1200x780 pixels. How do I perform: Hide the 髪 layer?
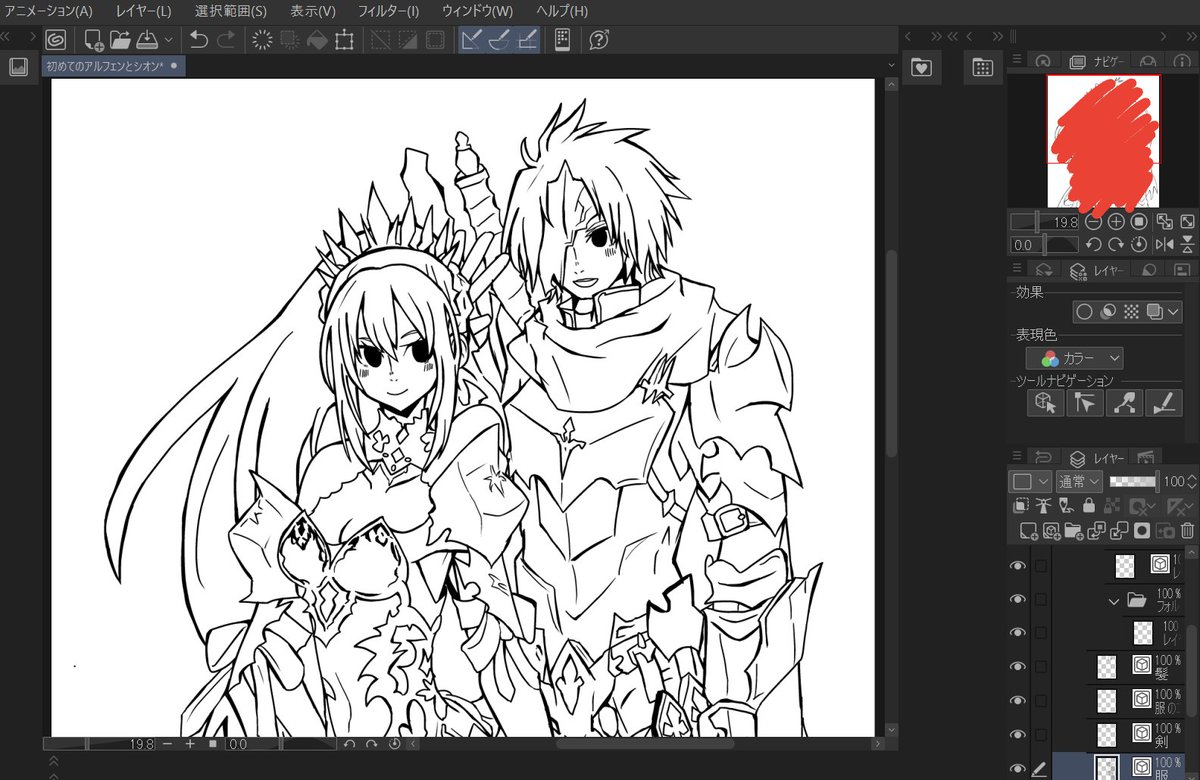[1018, 667]
